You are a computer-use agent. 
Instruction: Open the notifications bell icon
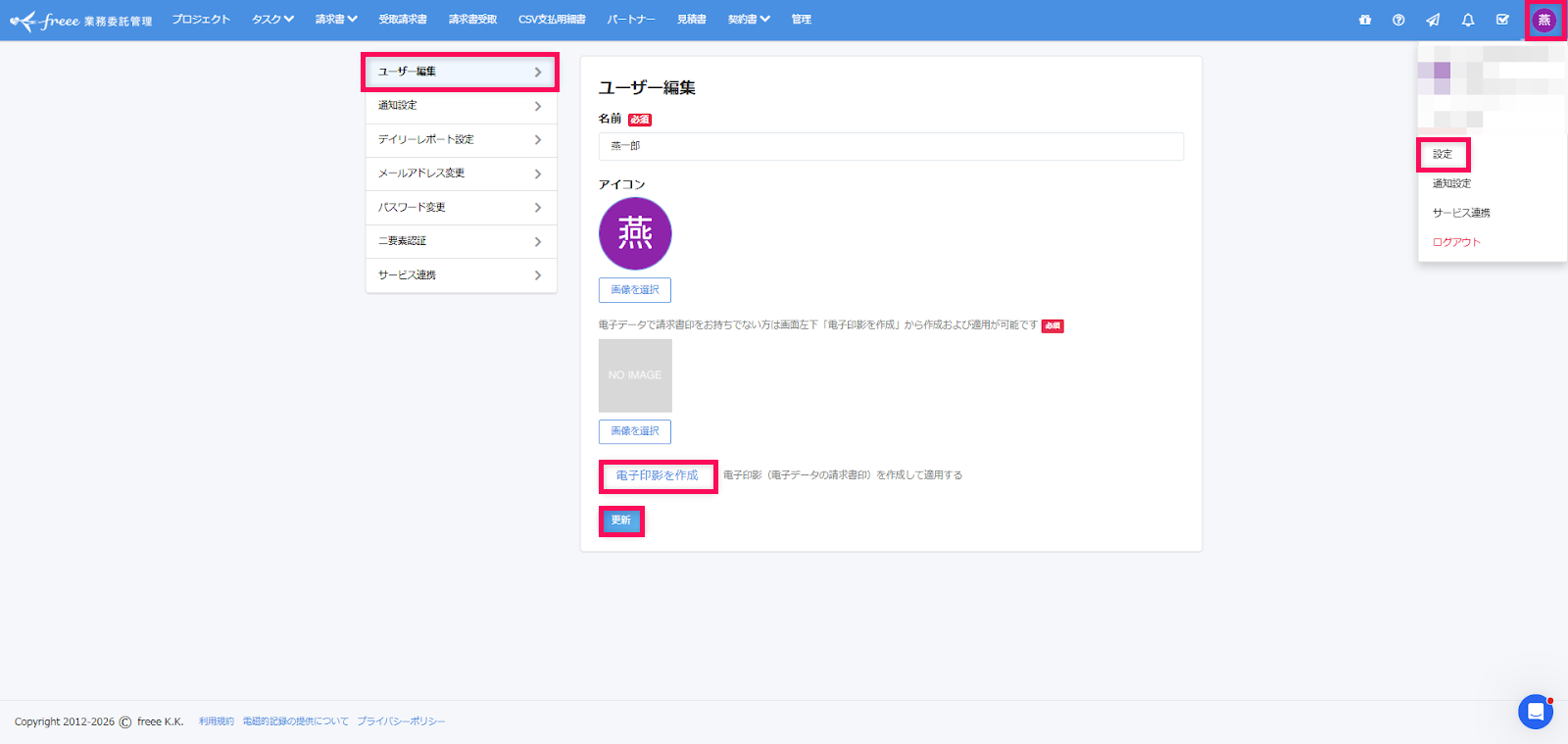pyautogui.click(x=1468, y=20)
